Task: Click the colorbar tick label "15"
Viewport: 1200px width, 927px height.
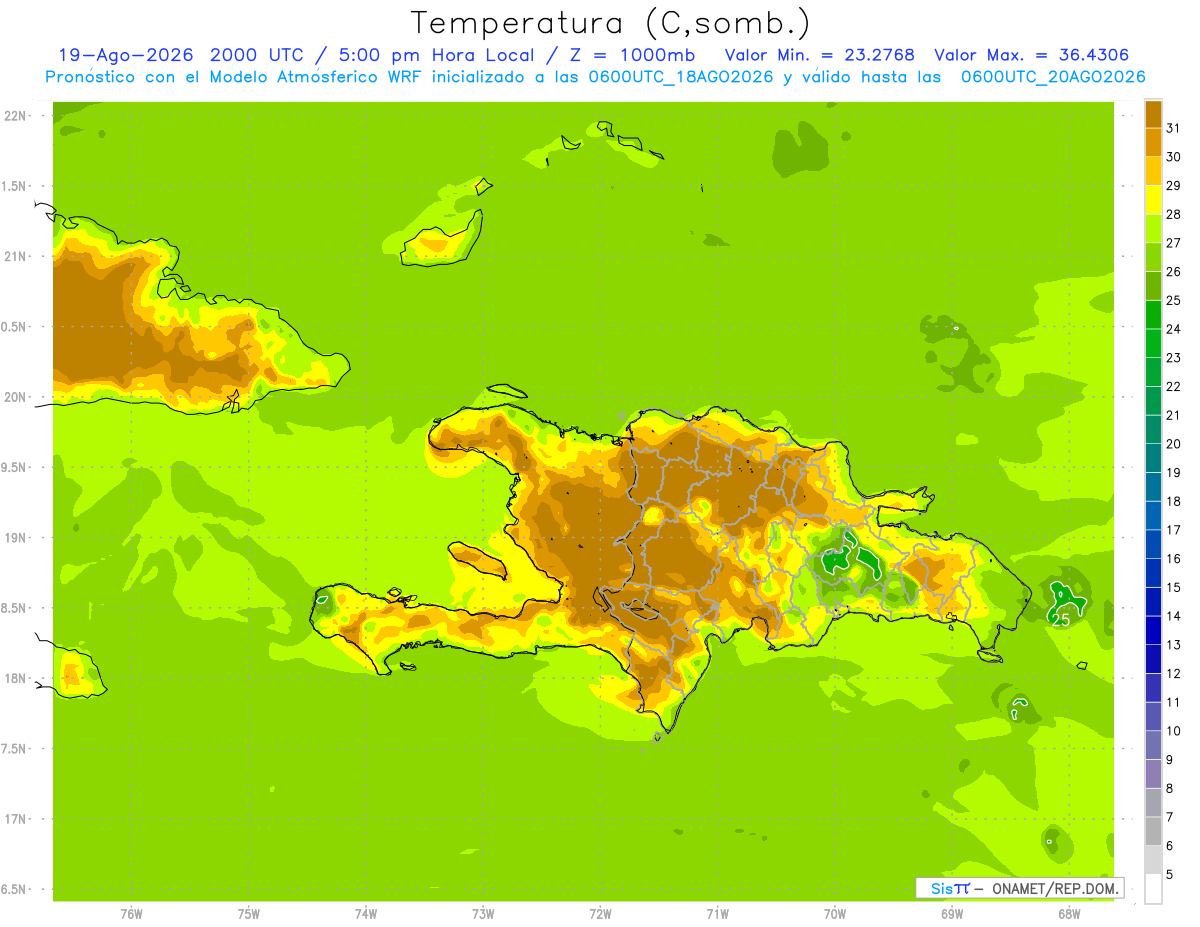Action: coord(1174,587)
